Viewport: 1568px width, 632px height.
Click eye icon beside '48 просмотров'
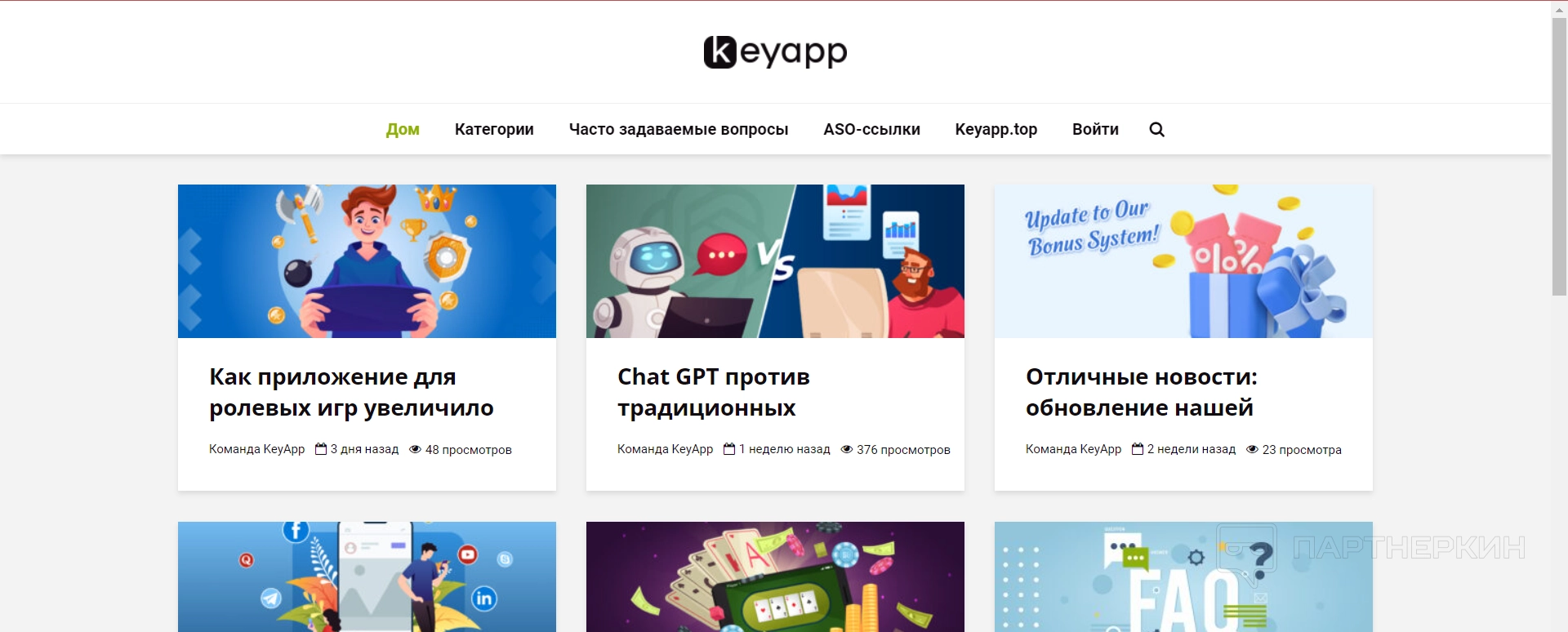(x=415, y=449)
